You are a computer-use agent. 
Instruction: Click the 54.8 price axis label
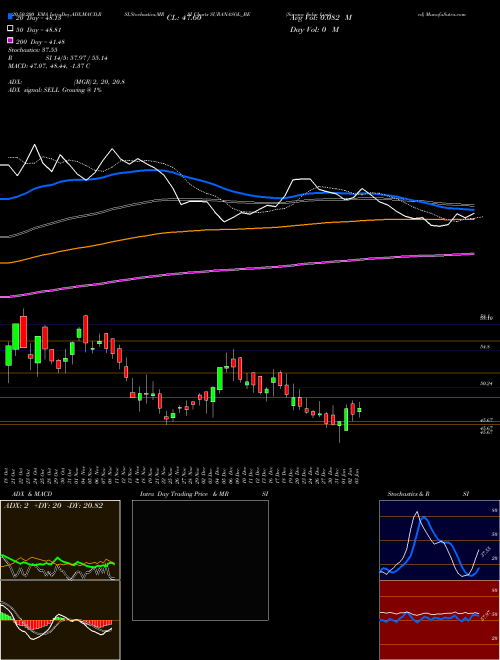[485, 347]
